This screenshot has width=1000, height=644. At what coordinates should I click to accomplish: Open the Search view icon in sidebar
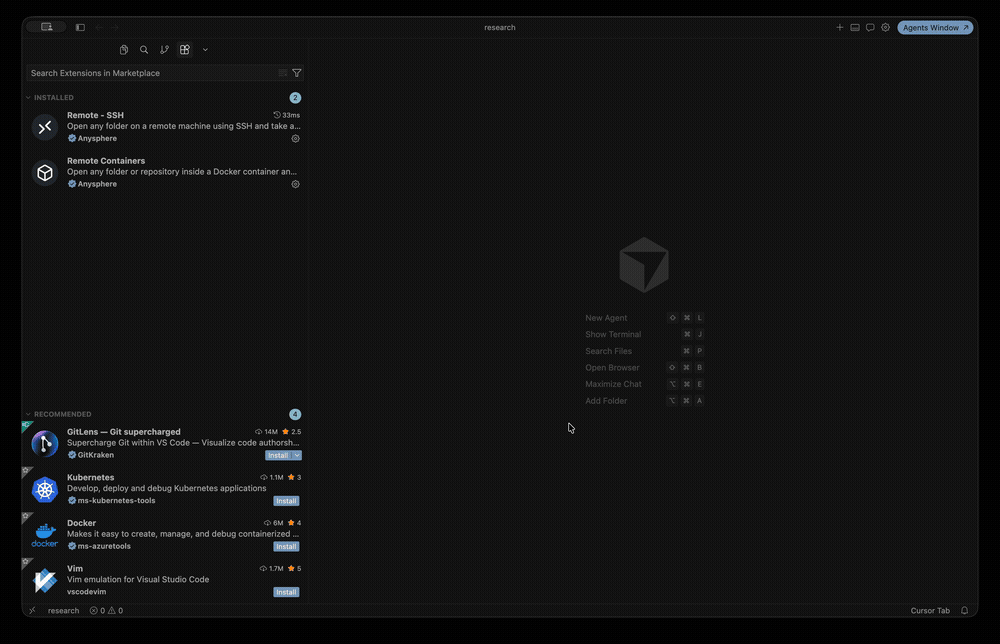point(144,50)
